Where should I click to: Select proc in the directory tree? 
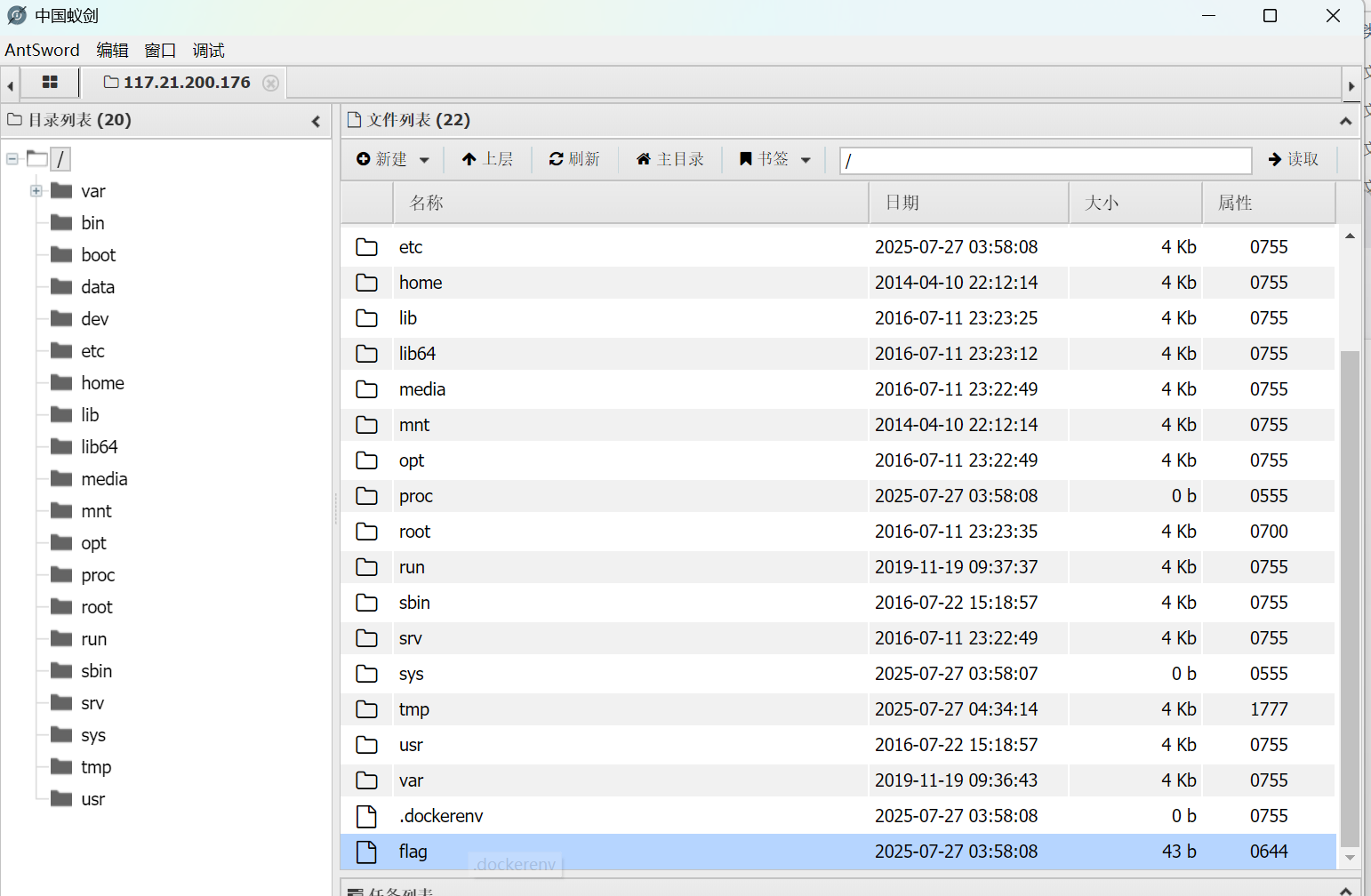click(x=98, y=575)
